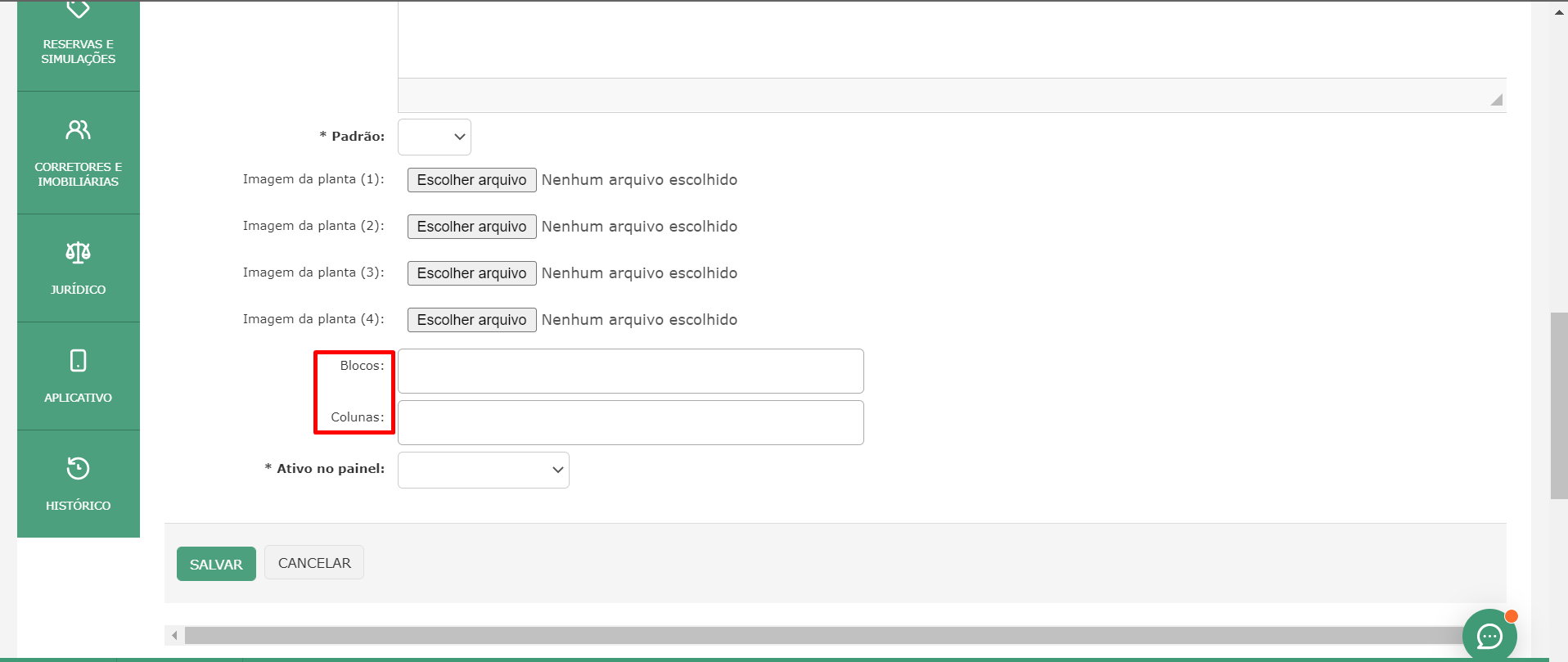This screenshot has width=1568, height=662.
Task: Click 'Nenhum arquivo escolhido' beside planta (3)
Action: [x=639, y=273]
